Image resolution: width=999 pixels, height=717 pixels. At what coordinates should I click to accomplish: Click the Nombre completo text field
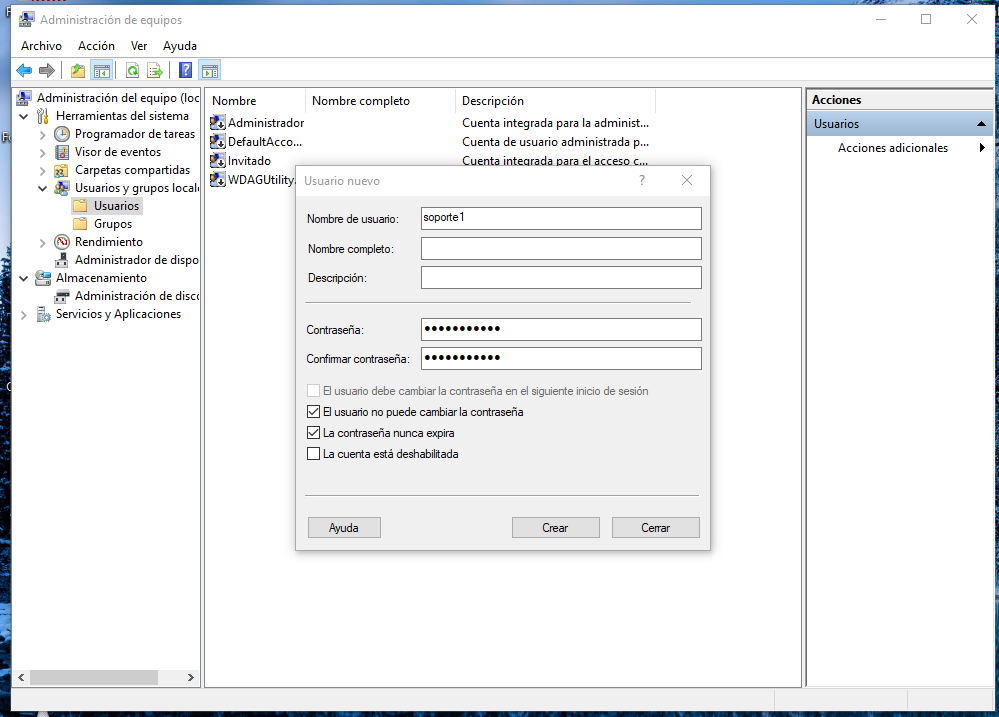tap(561, 248)
